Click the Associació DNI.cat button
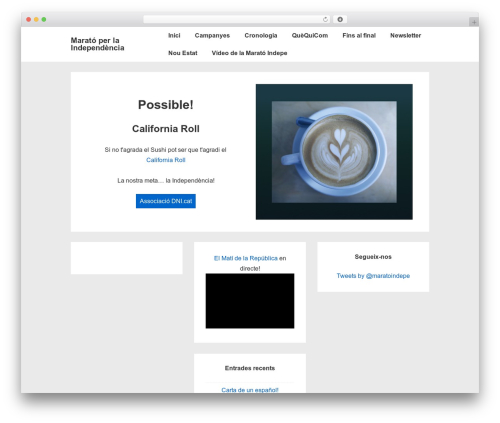Image resolution: width=500 pixels, height=423 pixels. (x=166, y=201)
